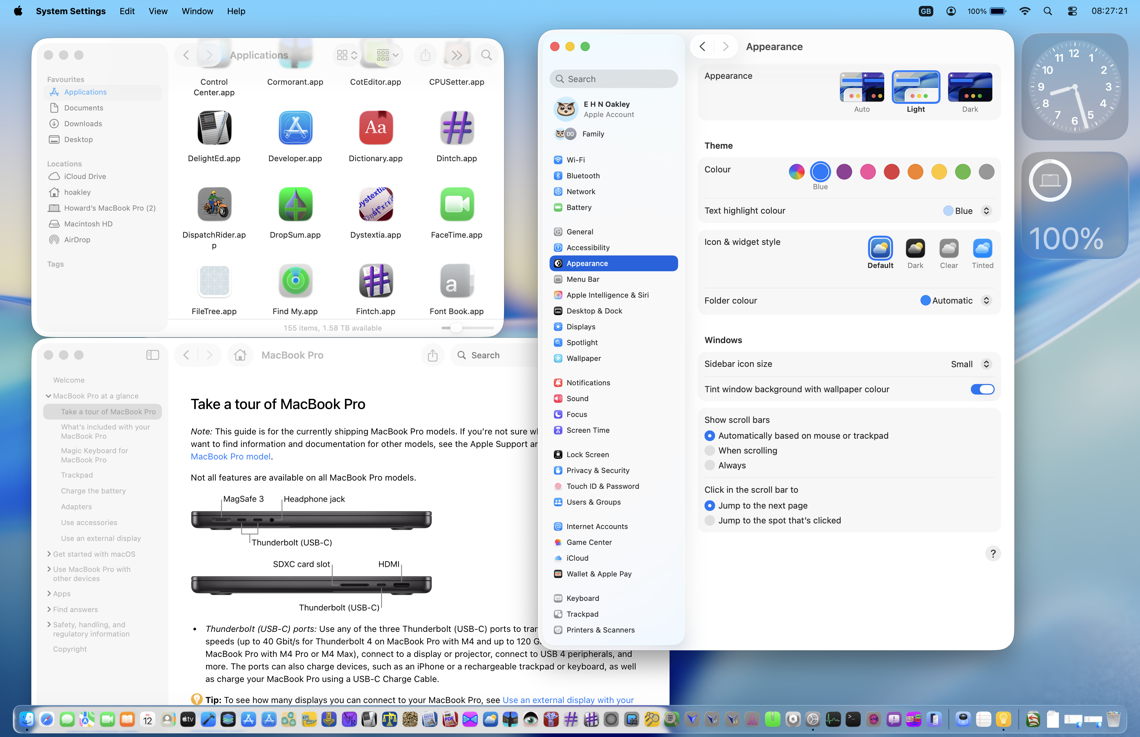Enable Tint window background with wallpaper colour
1140x737 pixels.
click(982, 389)
